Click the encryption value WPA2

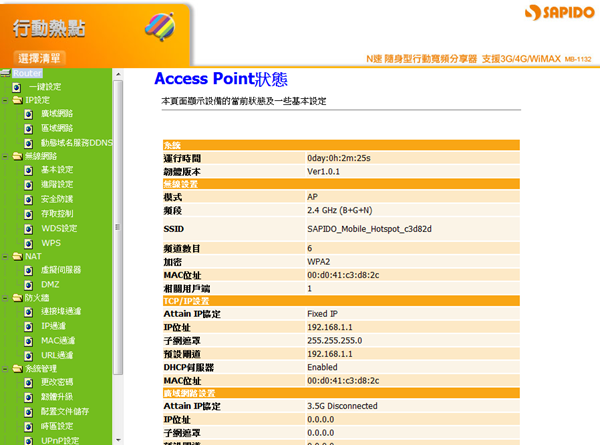pyautogui.click(x=318, y=262)
